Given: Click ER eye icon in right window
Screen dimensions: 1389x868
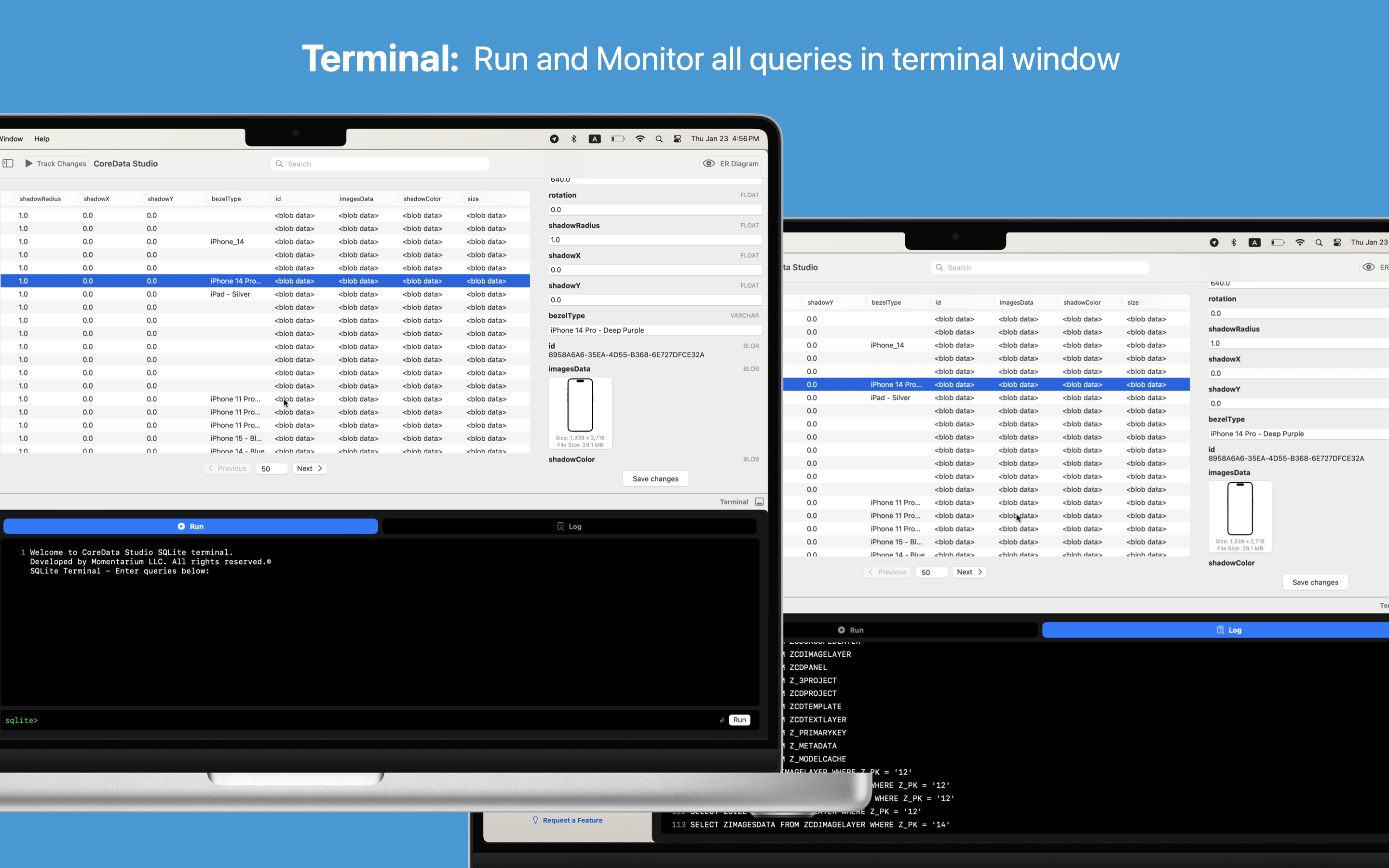Looking at the screenshot, I should (x=1368, y=268).
